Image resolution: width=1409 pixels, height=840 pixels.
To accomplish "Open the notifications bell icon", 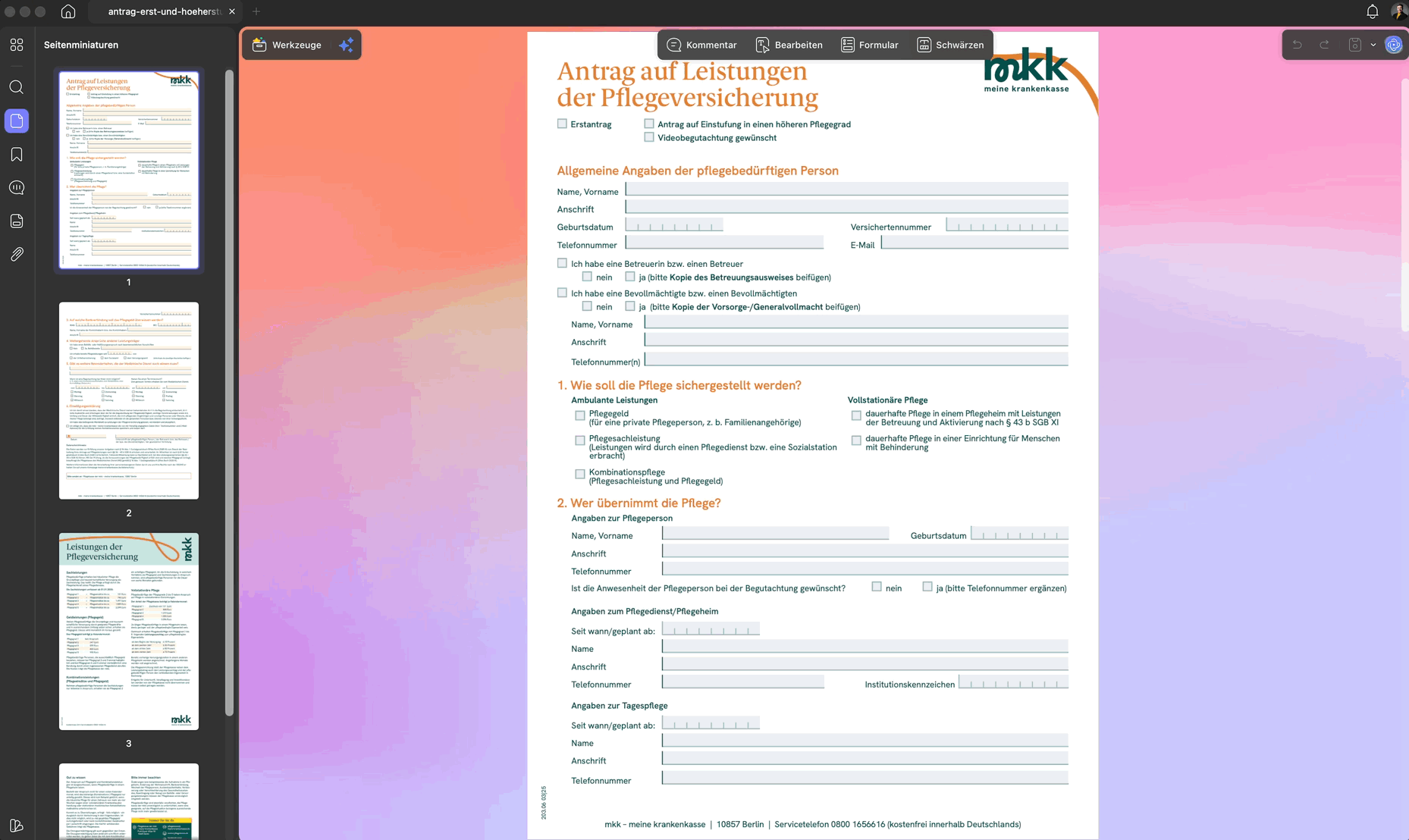I will [1373, 11].
